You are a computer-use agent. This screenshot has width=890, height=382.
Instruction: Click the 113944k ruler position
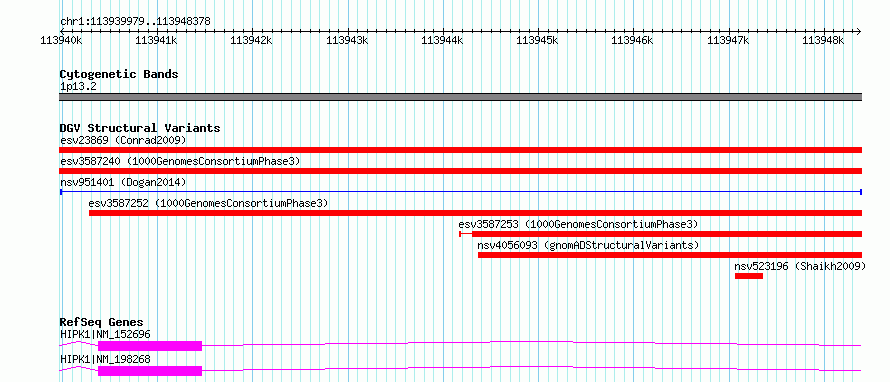(x=442, y=41)
